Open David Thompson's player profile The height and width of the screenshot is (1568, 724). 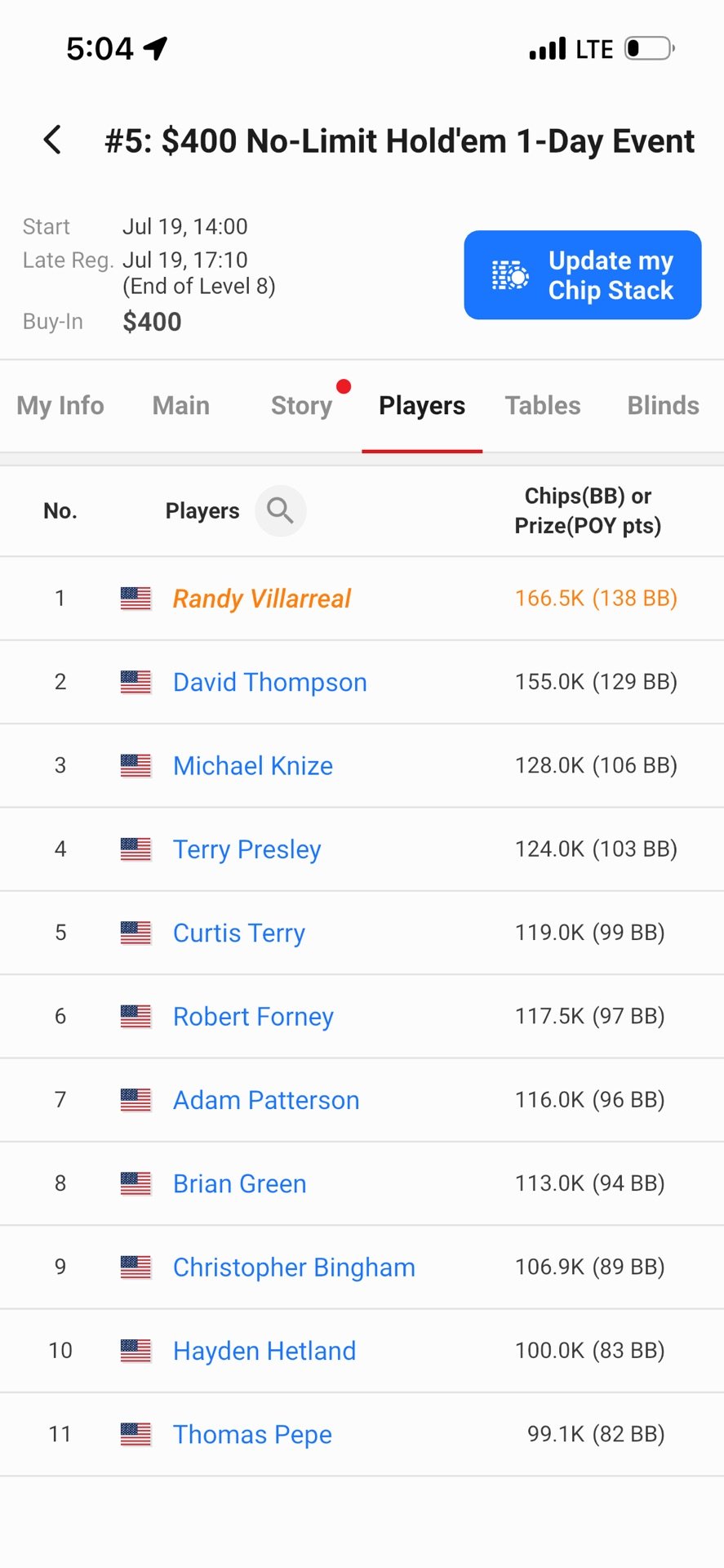click(x=270, y=683)
